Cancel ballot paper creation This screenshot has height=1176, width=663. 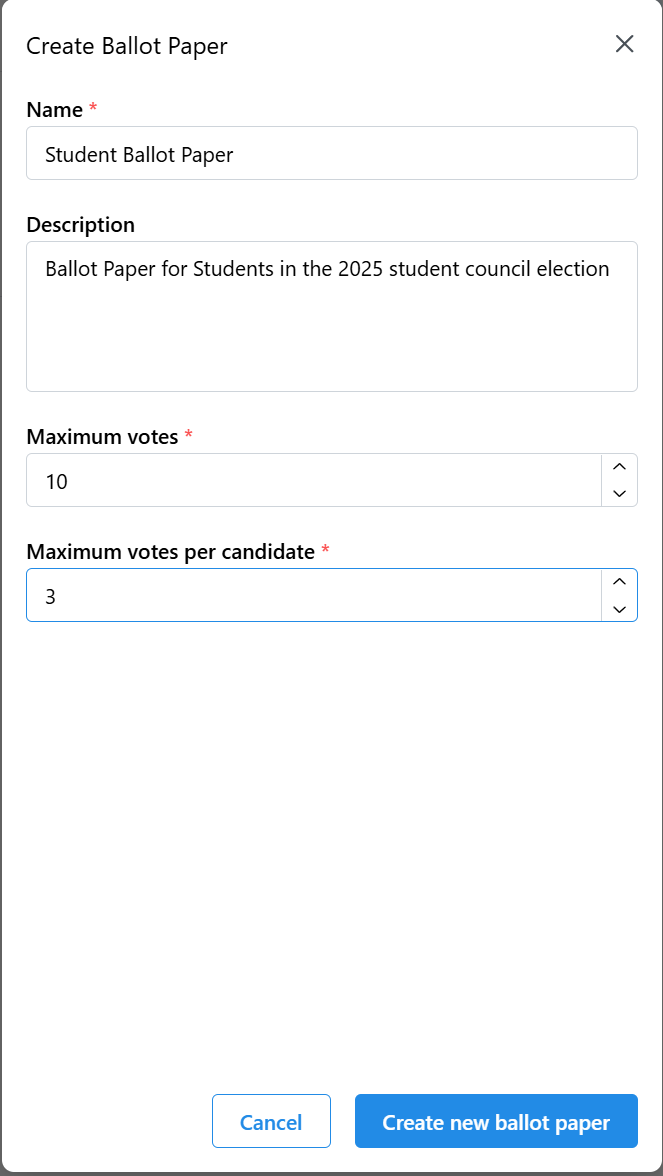click(271, 1122)
